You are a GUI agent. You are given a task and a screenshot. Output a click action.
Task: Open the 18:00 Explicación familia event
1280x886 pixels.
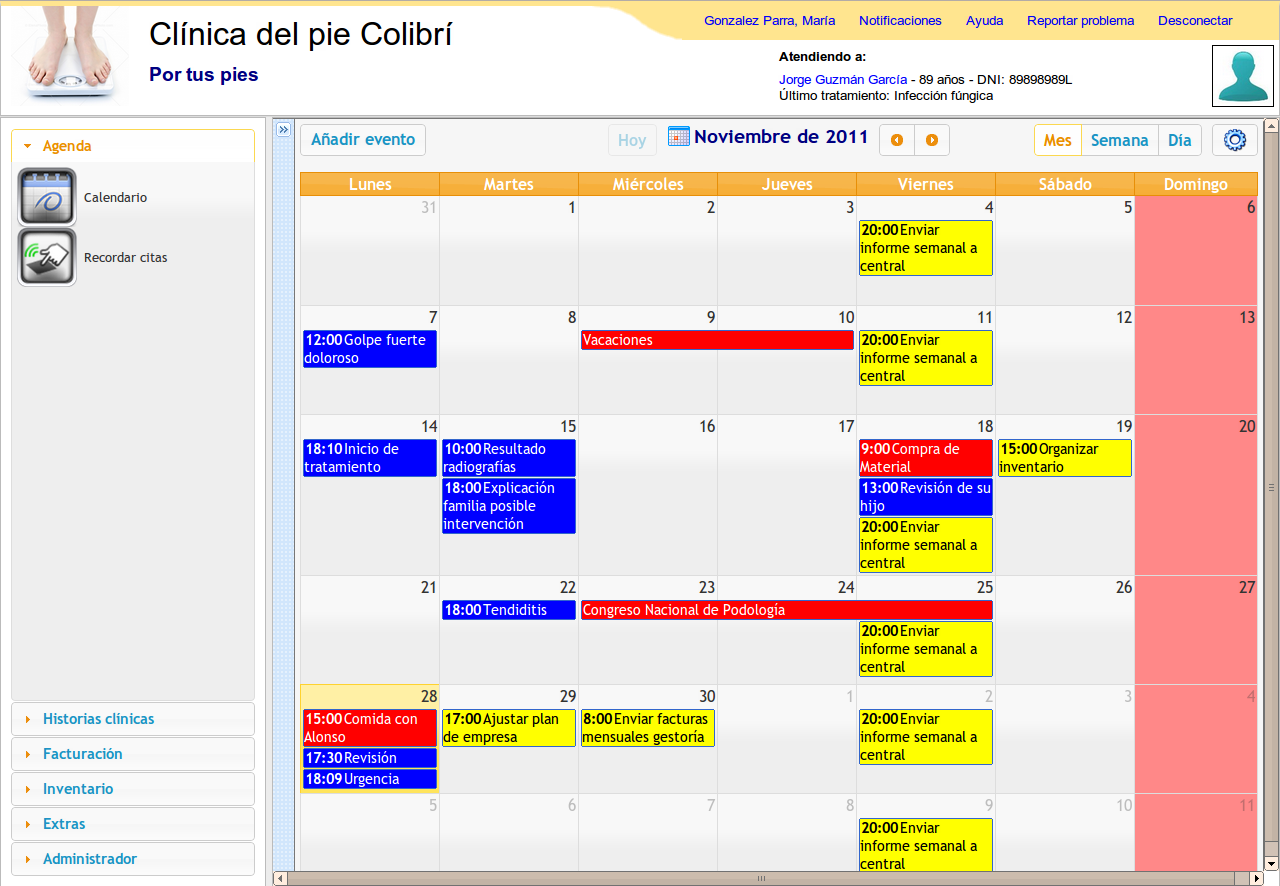(x=509, y=506)
